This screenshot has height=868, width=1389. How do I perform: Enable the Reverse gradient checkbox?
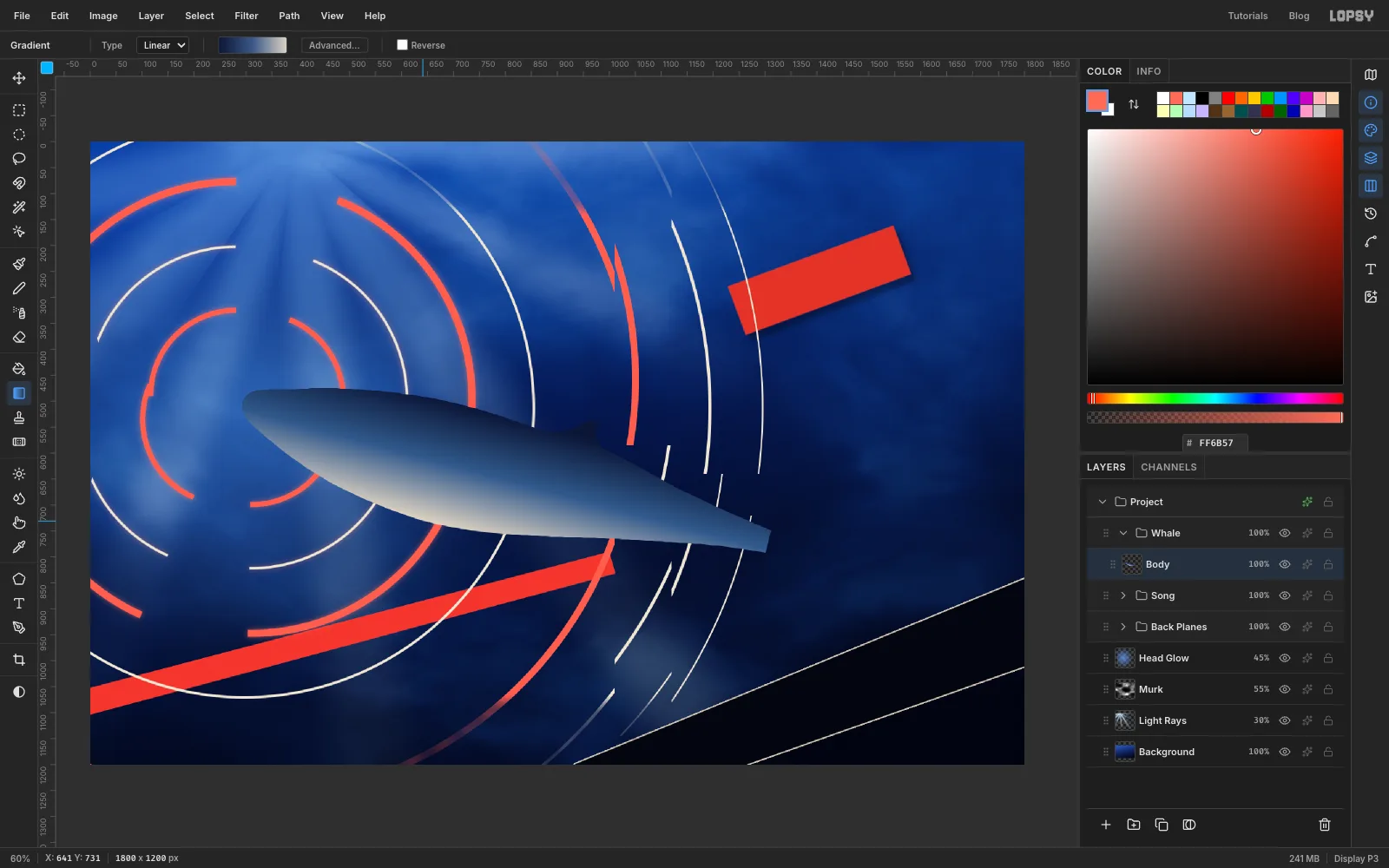[402, 45]
